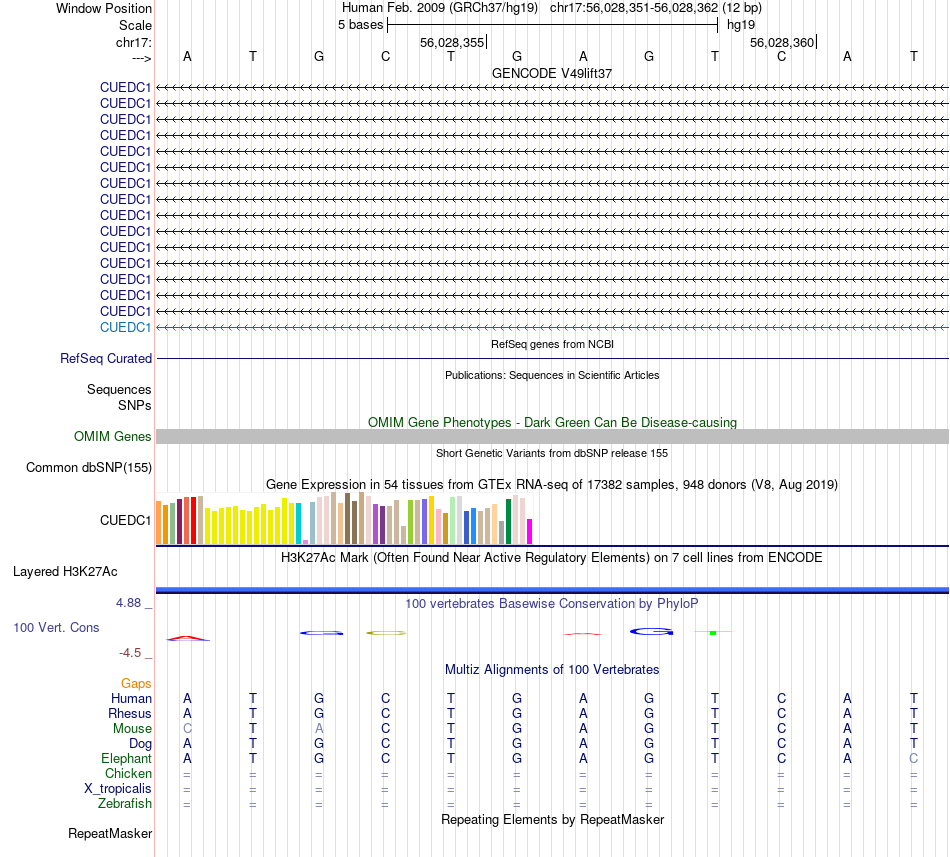The height and width of the screenshot is (857, 950).
Task: Open 'RefSeq genes from NCBI' track title
Action: pos(552,344)
